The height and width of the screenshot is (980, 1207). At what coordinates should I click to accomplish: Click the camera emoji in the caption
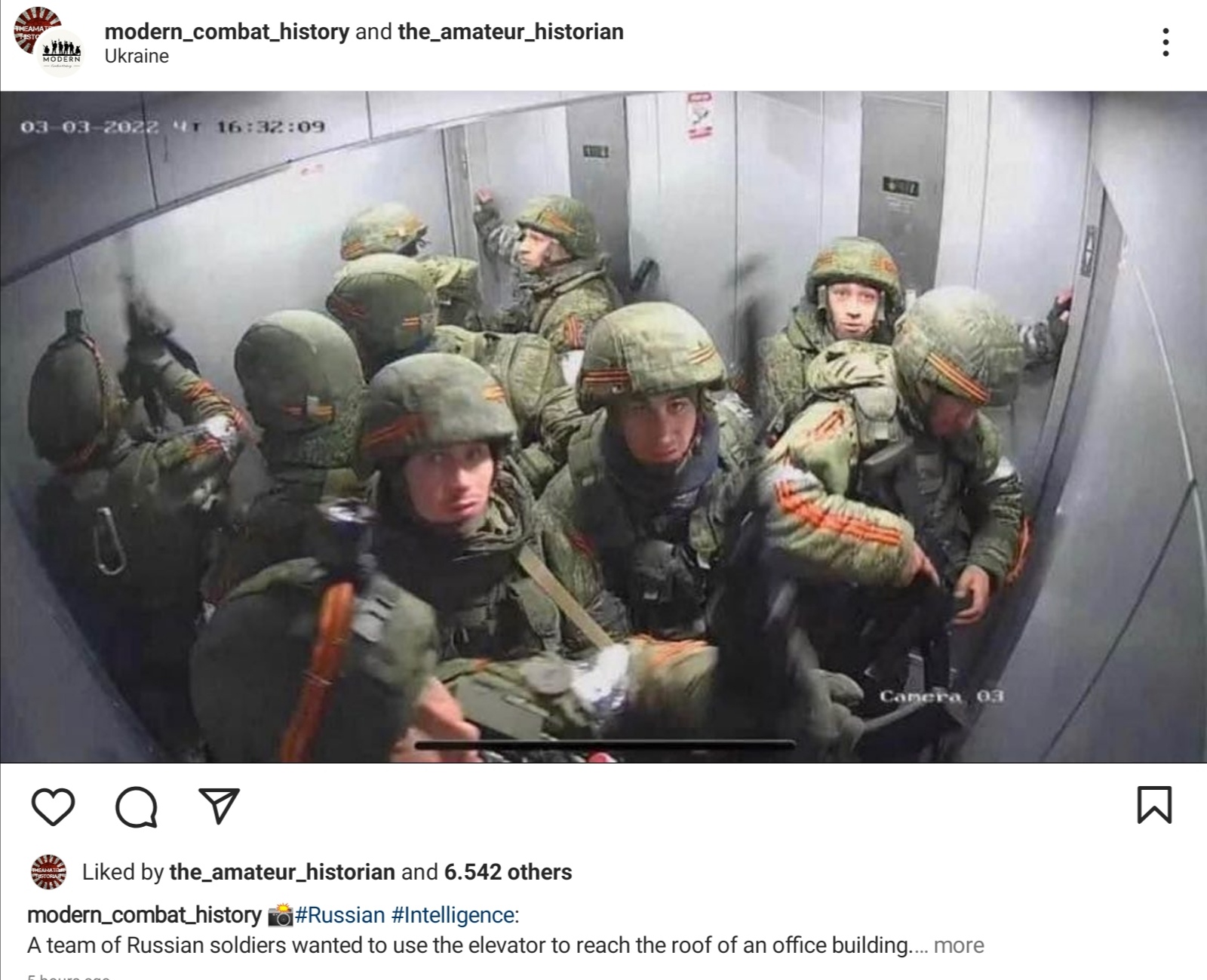coord(279,915)
